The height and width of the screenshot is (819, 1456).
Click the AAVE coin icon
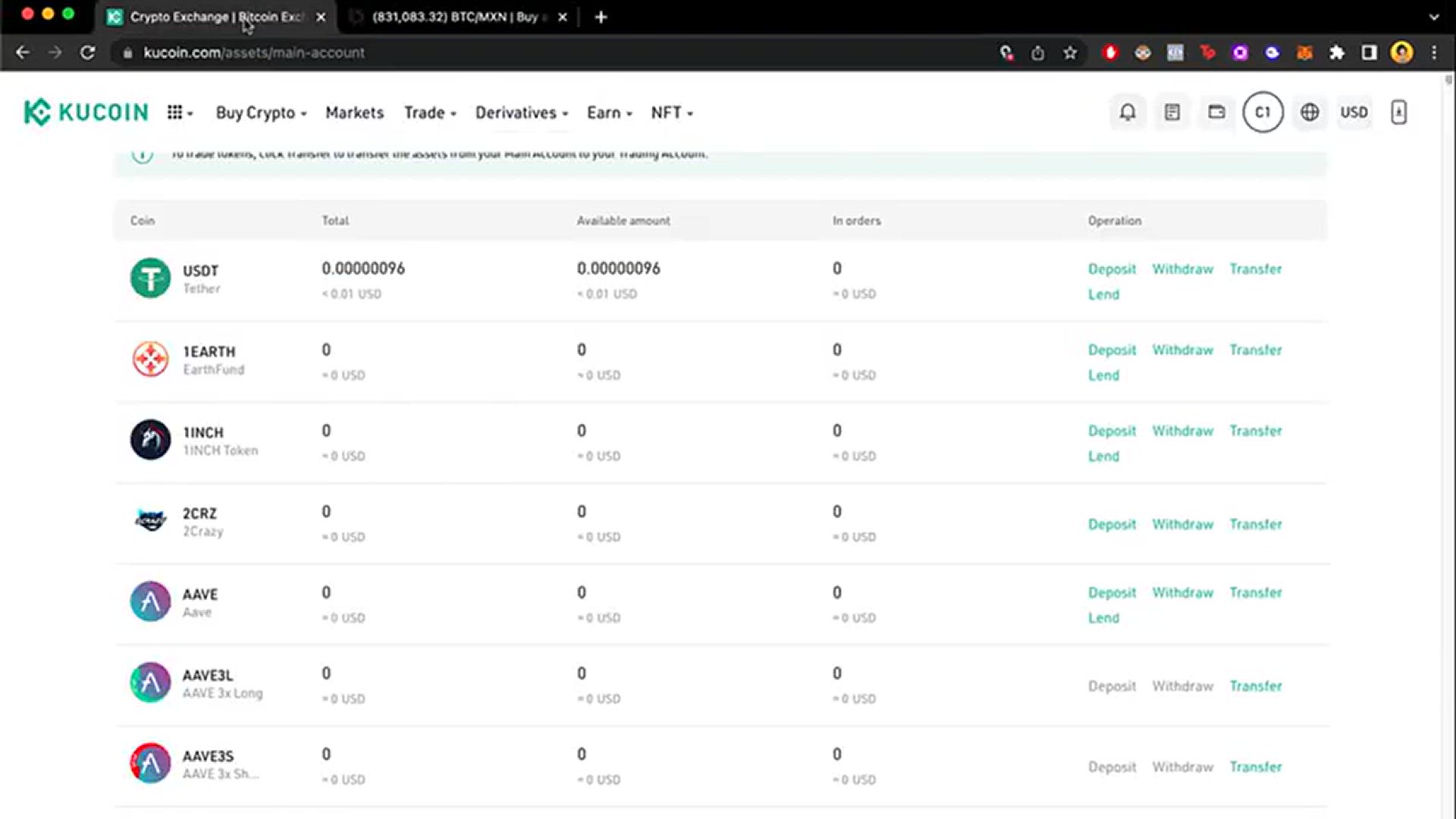point(150,602)
